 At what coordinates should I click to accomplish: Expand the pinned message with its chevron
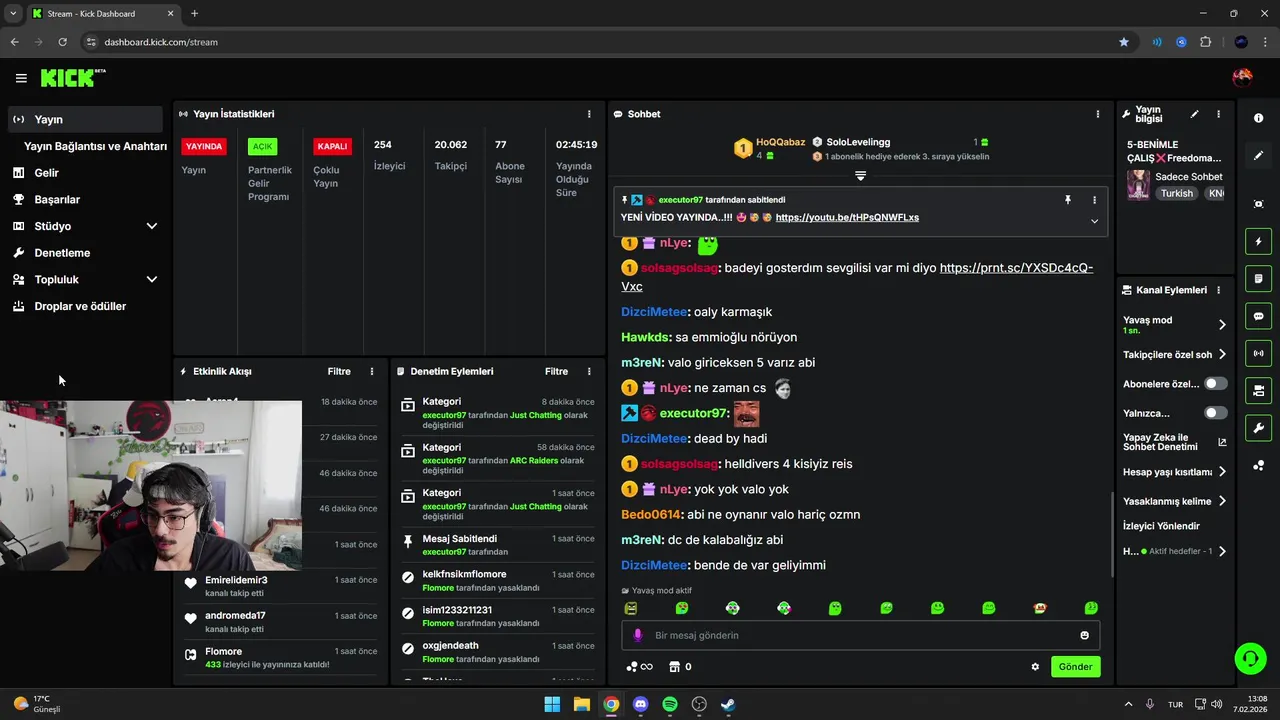tap(1094, 221)
